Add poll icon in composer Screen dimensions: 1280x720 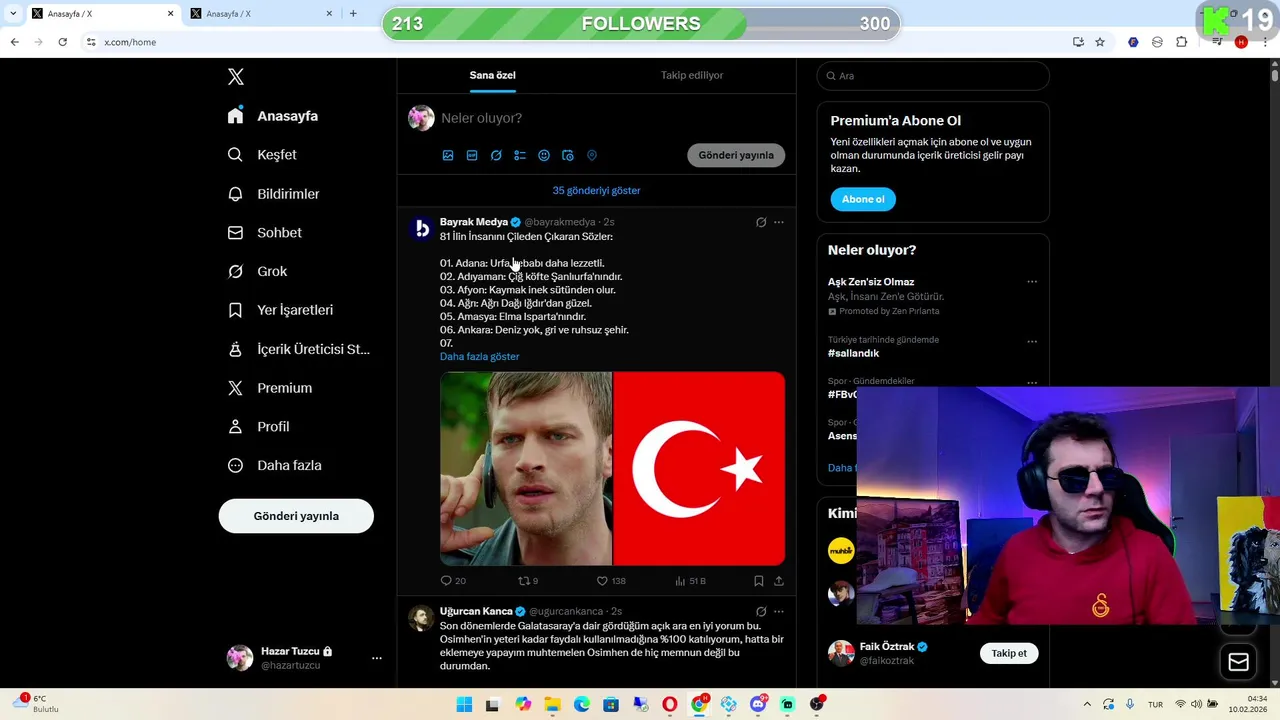tap(520, 156)
